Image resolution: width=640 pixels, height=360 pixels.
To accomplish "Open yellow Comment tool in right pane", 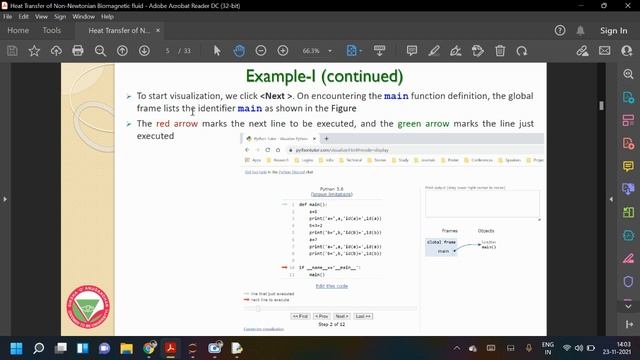I will click(628, 166).
